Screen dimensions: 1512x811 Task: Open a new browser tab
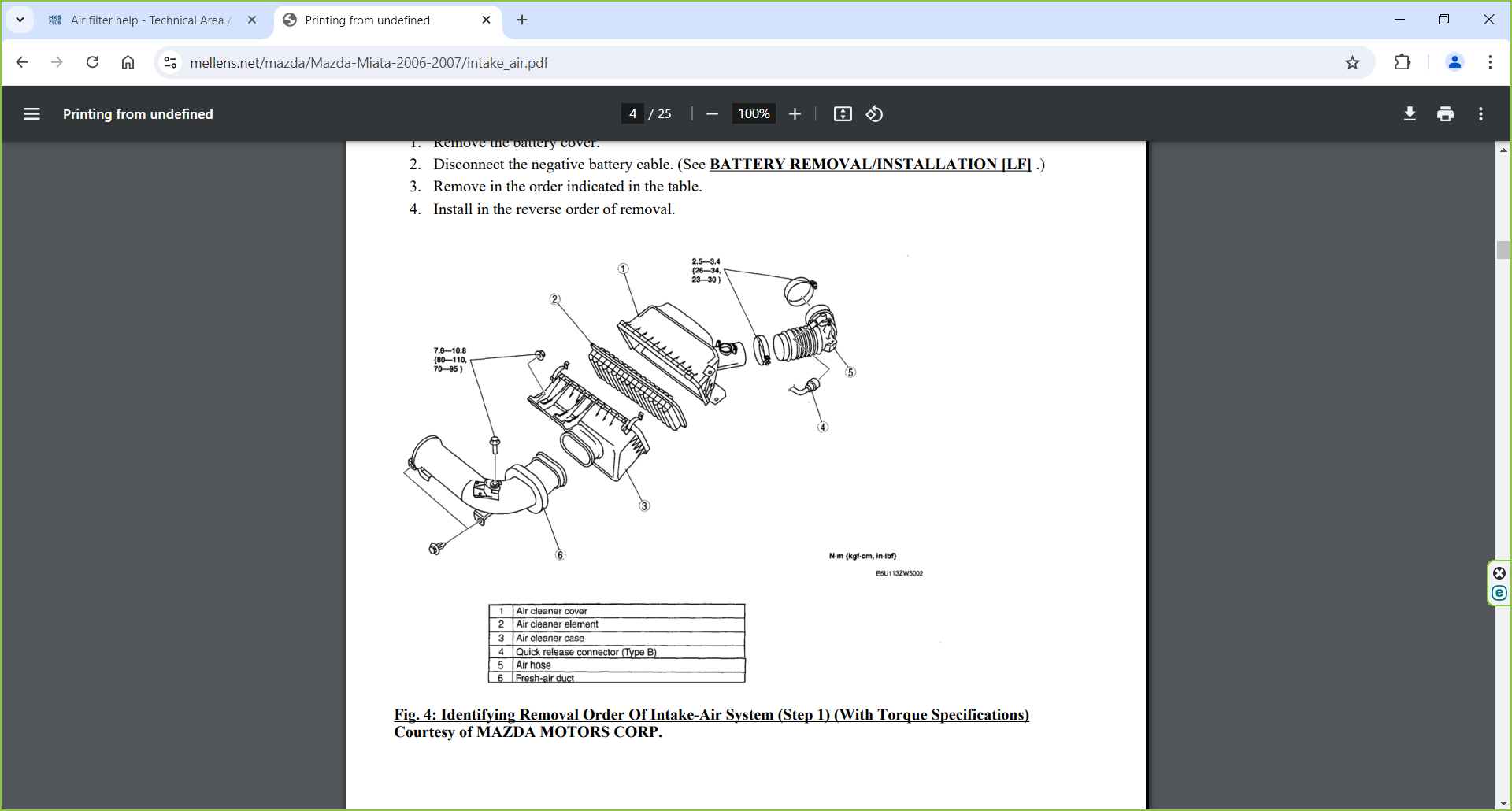pos(522,20)
